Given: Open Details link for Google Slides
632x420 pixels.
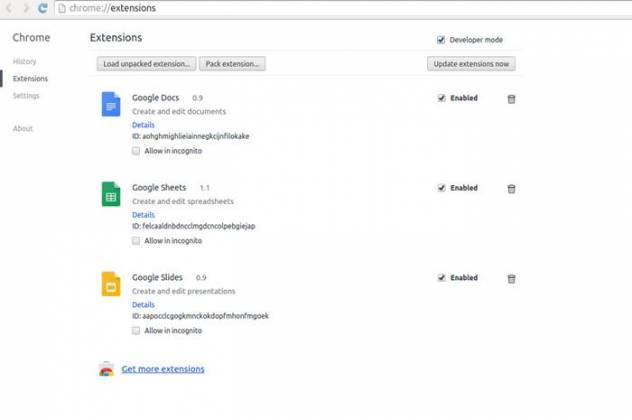Looking at the screenshot, I should click(143, 305).
